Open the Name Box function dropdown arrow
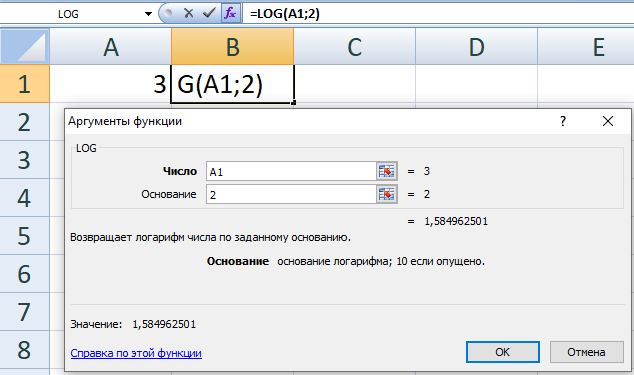 click(x=148, y=14)
